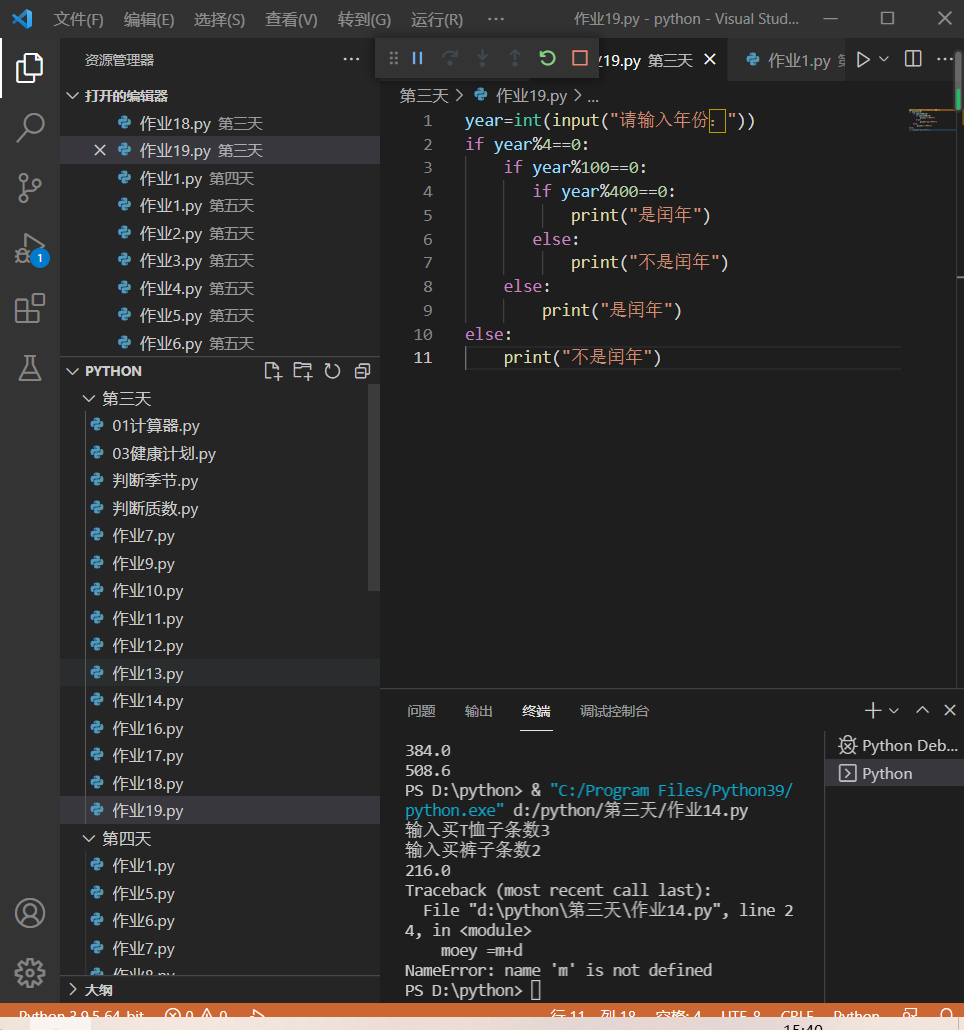Run Python file with play button
The height and width of the screenshot is (1030, 964).
coord(864,60)
